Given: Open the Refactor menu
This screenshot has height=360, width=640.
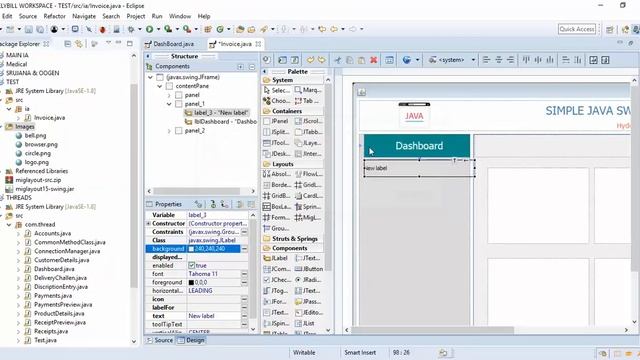Looking at the screenshot, I should click(x=55, y=16).
